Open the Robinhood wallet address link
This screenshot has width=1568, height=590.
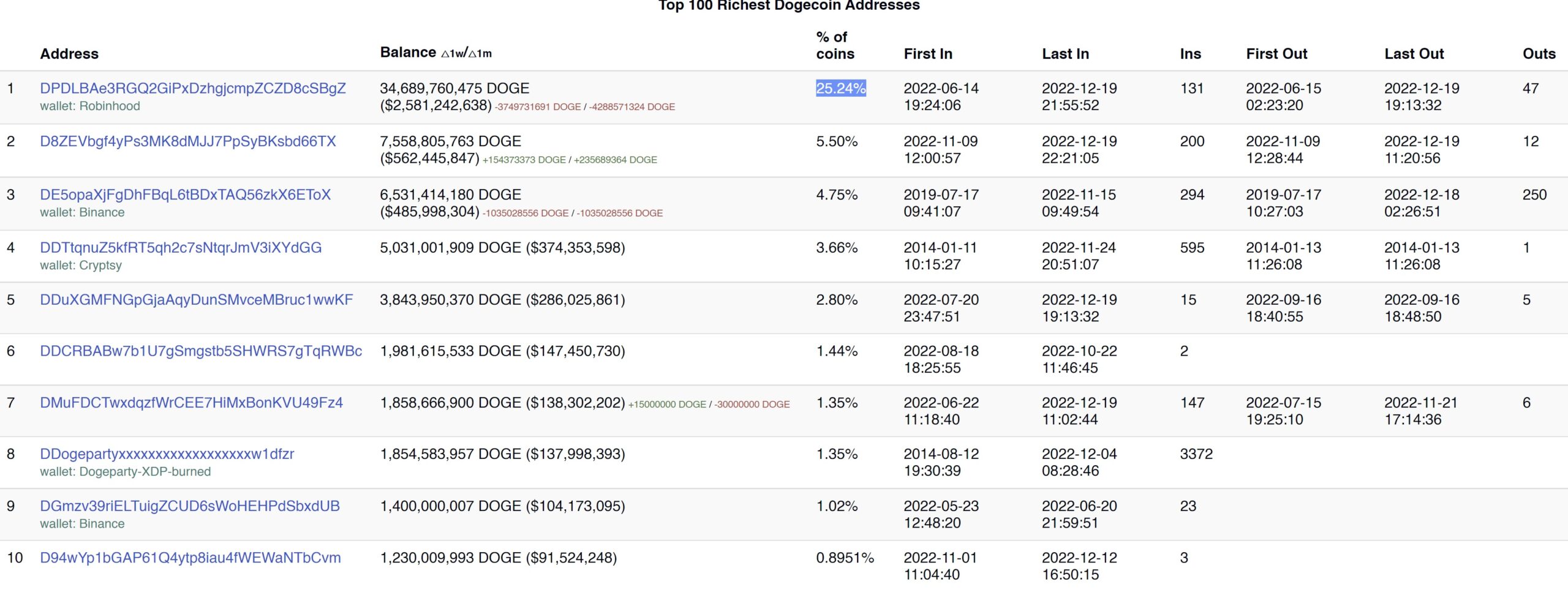point(192,88)
